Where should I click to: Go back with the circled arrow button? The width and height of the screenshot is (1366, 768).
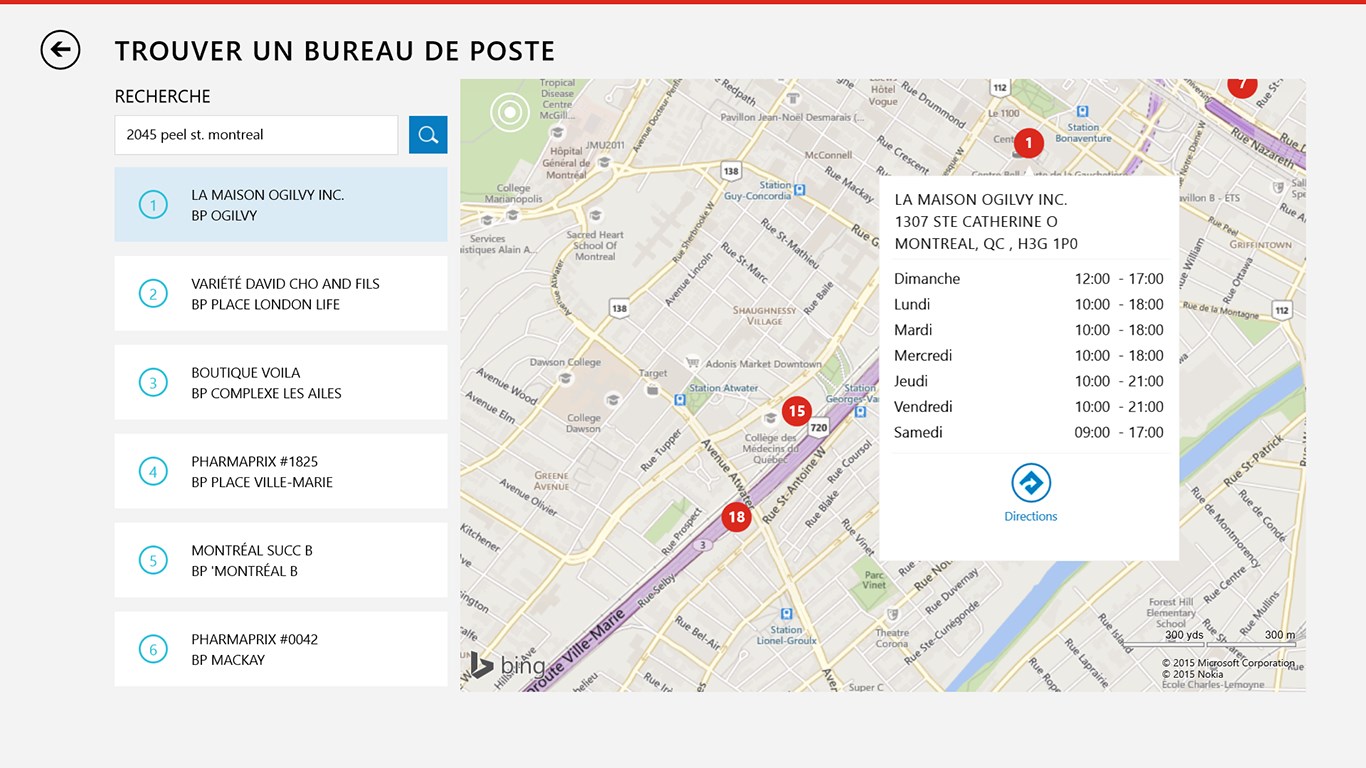coord(60,49)
